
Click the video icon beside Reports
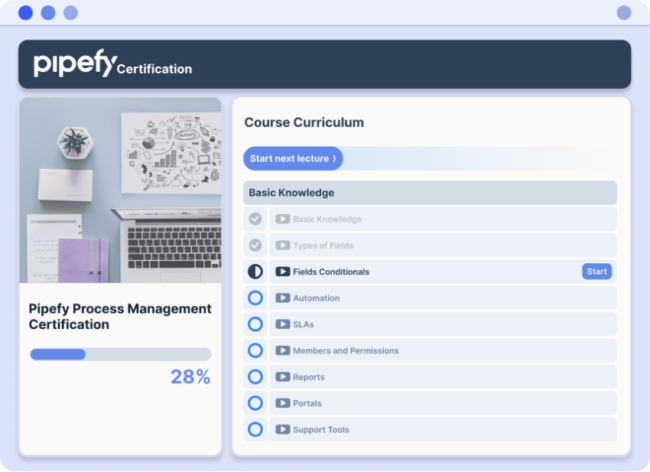point(283,377)
